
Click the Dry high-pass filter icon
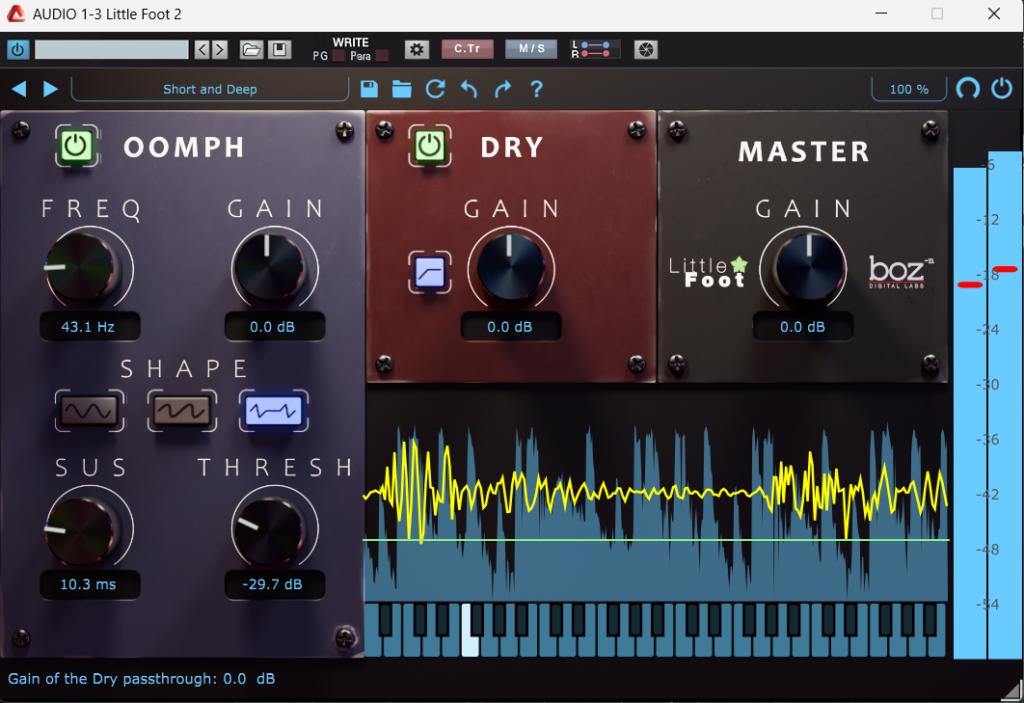pos(430,271)
